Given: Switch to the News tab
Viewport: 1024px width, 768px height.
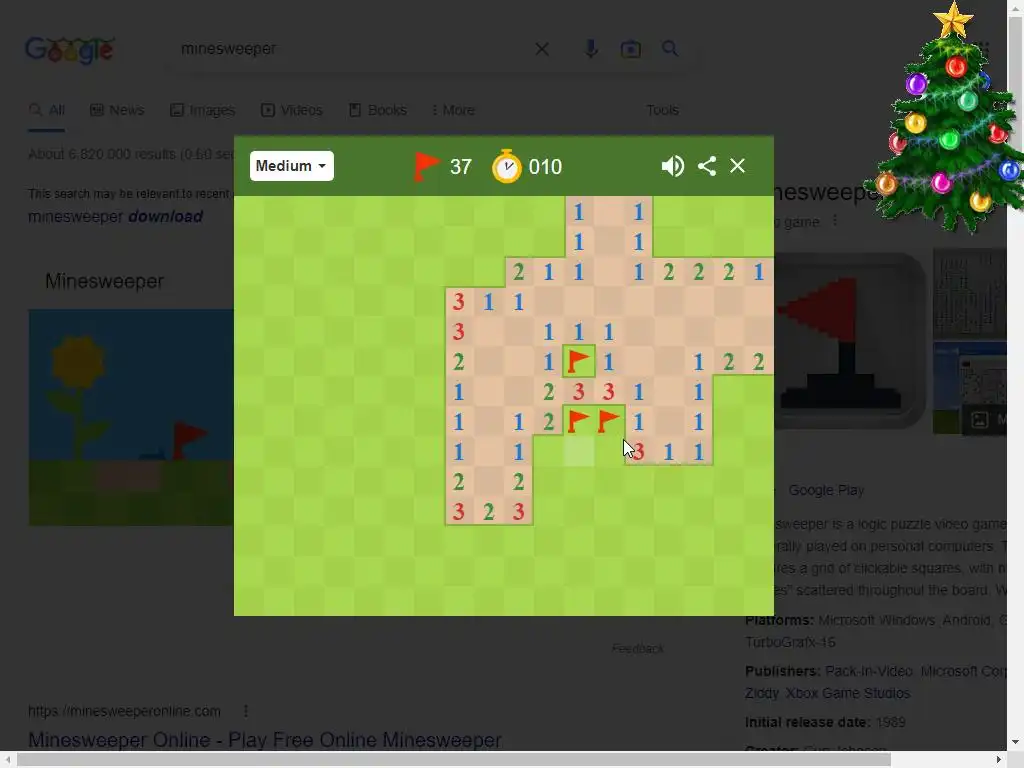Looking at the screenshot, I should (117, 110).
